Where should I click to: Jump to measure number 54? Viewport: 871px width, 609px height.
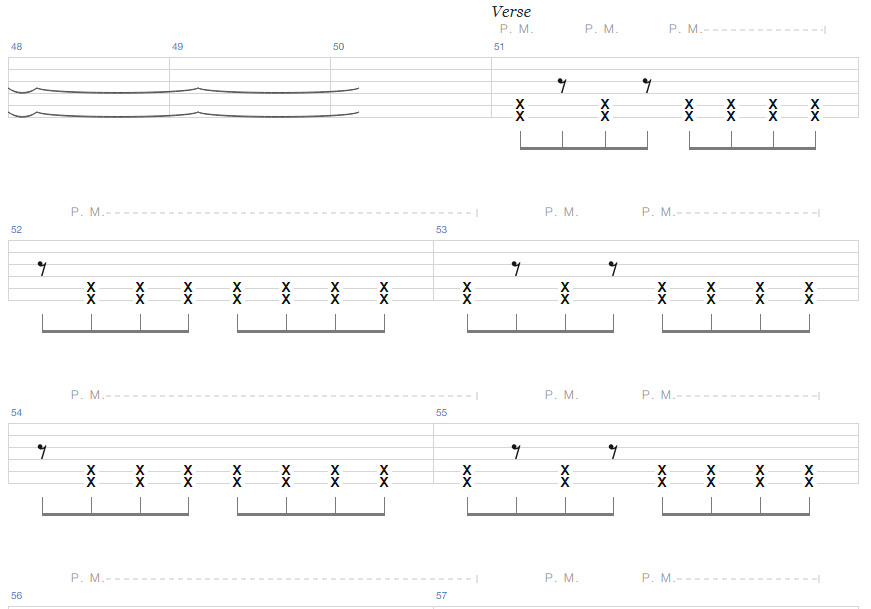click(16, 413)
